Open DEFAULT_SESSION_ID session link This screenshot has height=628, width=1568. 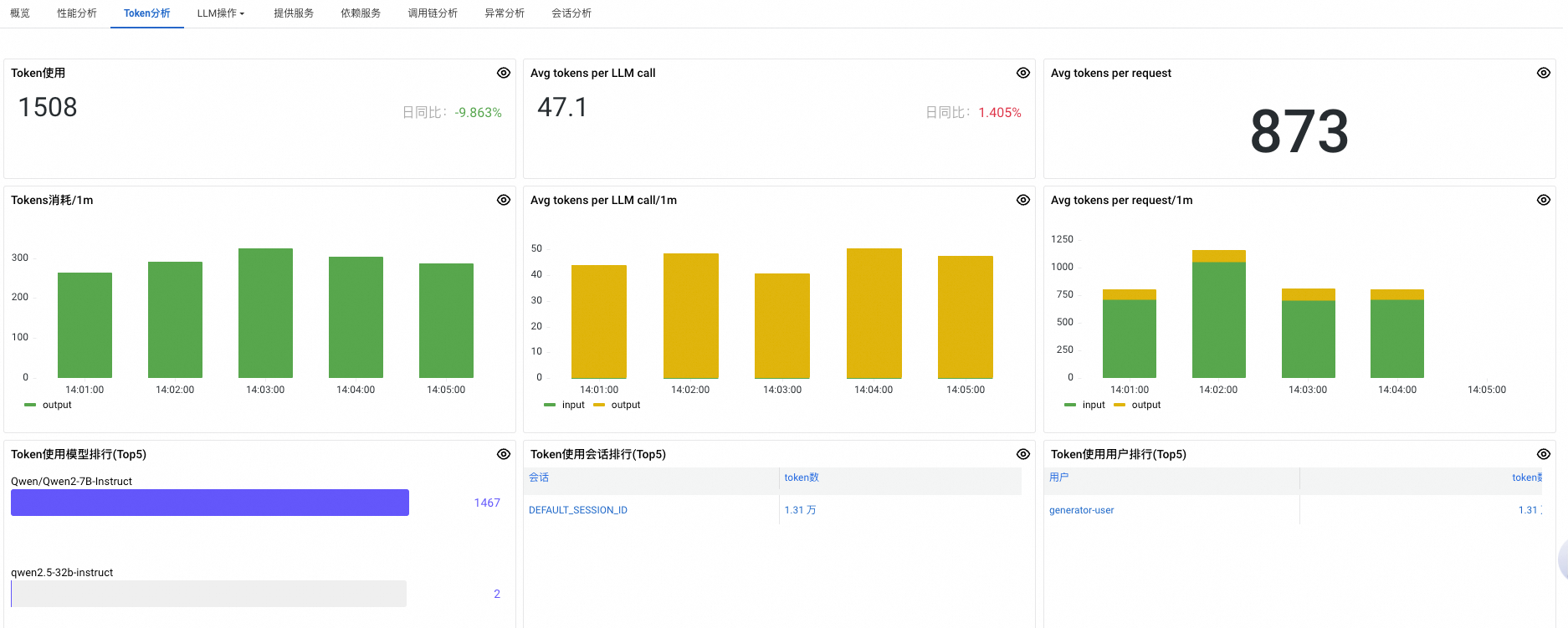pyautogui.click(x=577, y=510)
